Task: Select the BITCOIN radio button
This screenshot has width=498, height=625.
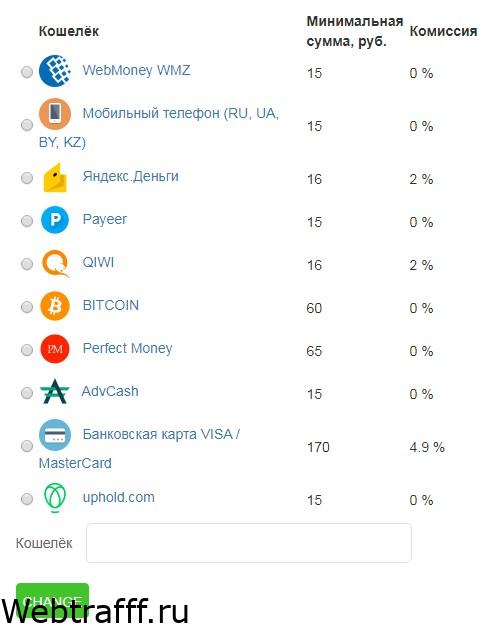Action: click(x=27, y=307)
